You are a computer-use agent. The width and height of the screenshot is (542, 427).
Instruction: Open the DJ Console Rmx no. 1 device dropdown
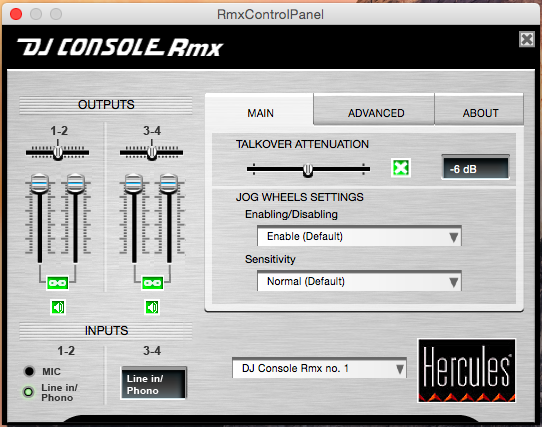coord(319,368)
